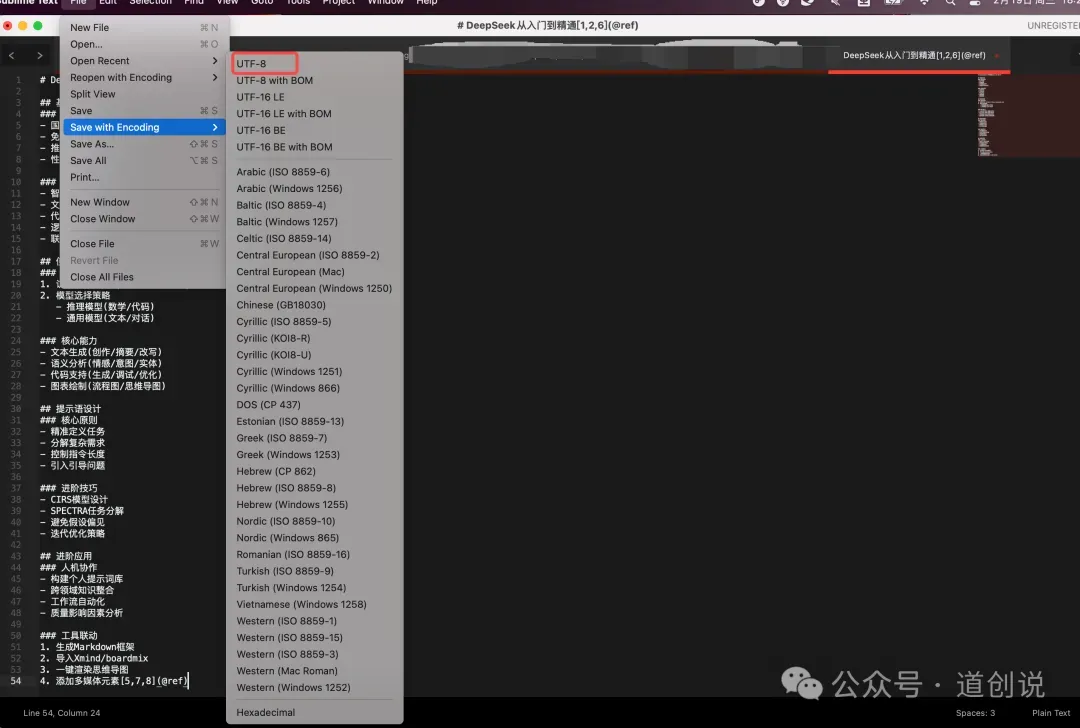Select Arabic (ISO 8859-6) encoding
This screenshot has width=1080, height=728.
[x=315, y=171]
